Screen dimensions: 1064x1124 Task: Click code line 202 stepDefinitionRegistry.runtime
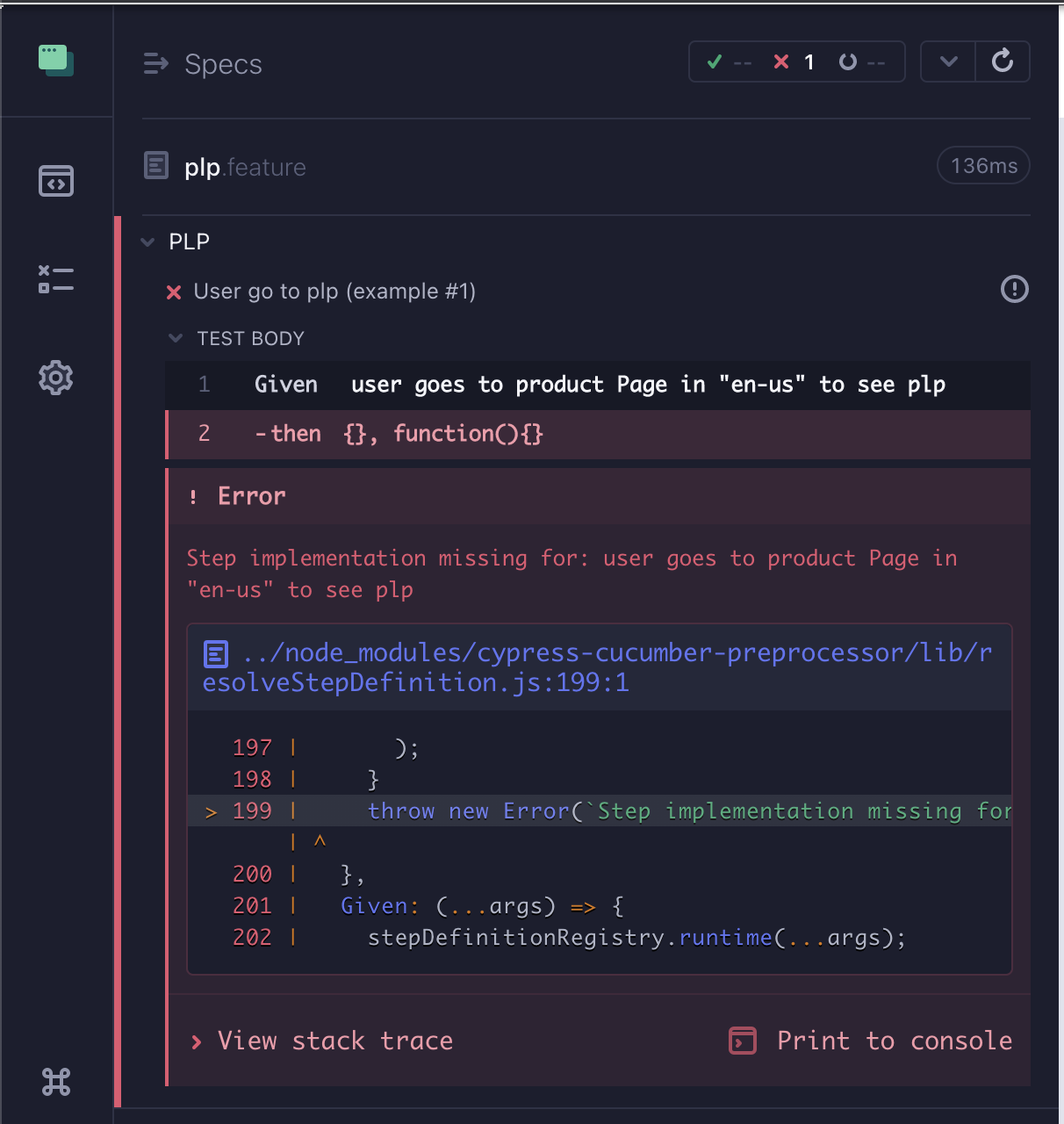click(600, 937)
